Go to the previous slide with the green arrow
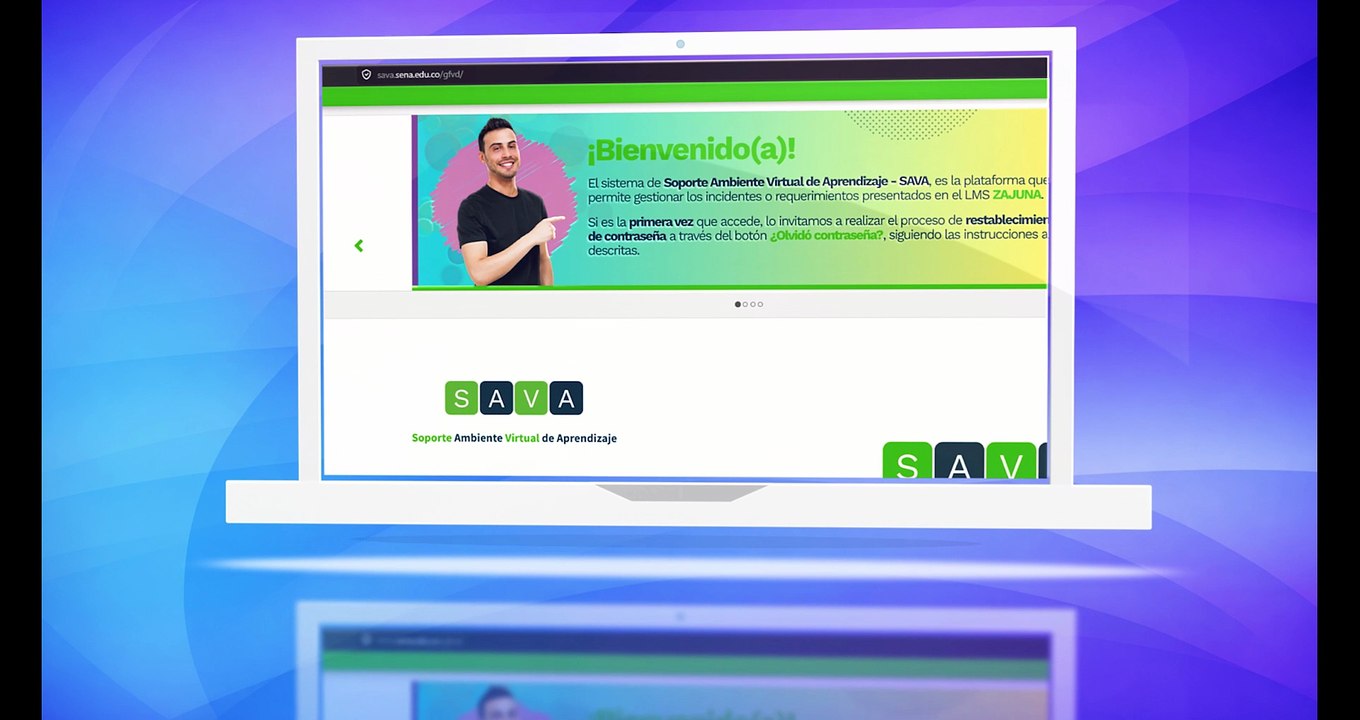The image size is (1360, 720). click(x=359, y=245)
